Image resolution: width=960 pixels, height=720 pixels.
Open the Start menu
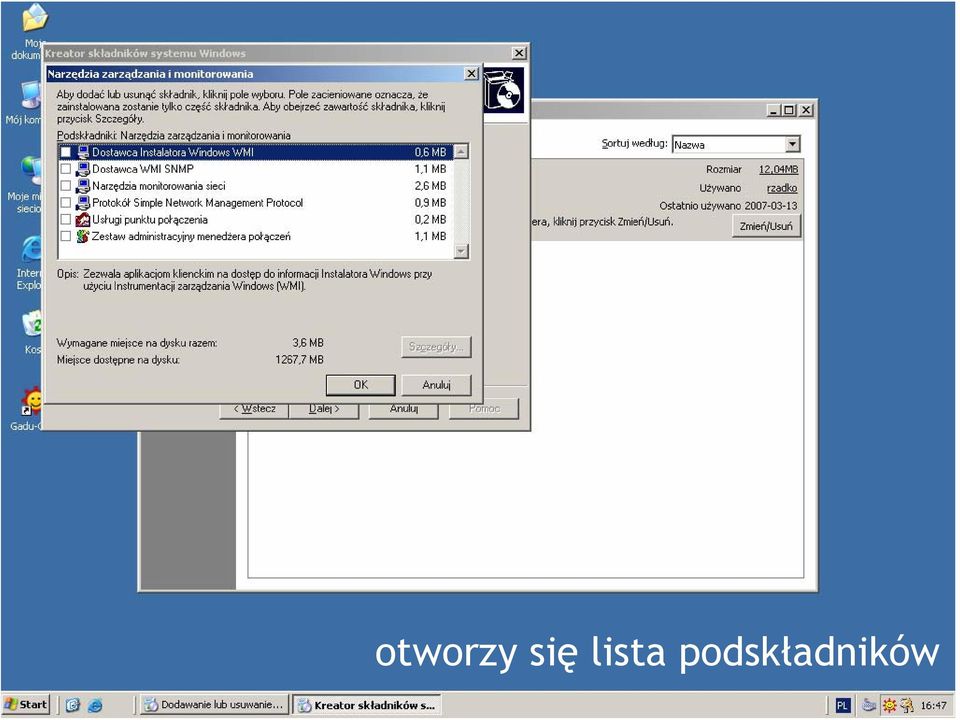coord(26,705)
